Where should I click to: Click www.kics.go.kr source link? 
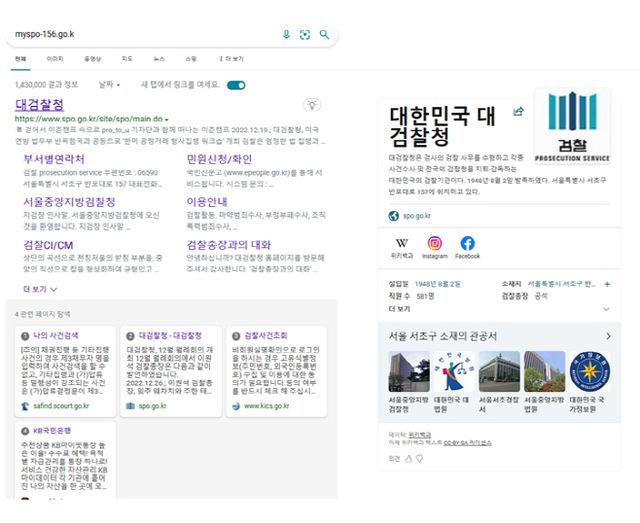(x=267, y=406)
